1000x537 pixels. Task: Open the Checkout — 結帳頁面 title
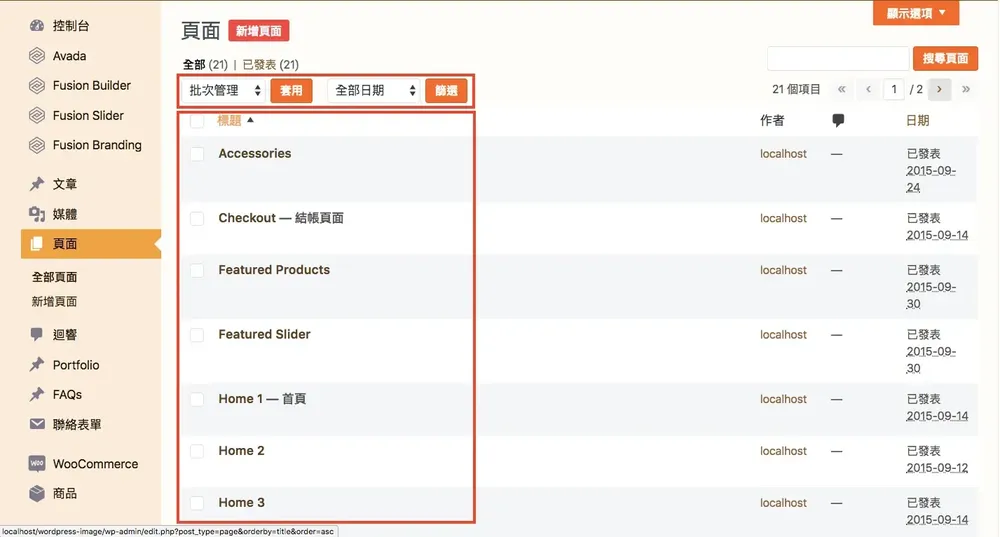pyautogui.click(x=281, y=218)
